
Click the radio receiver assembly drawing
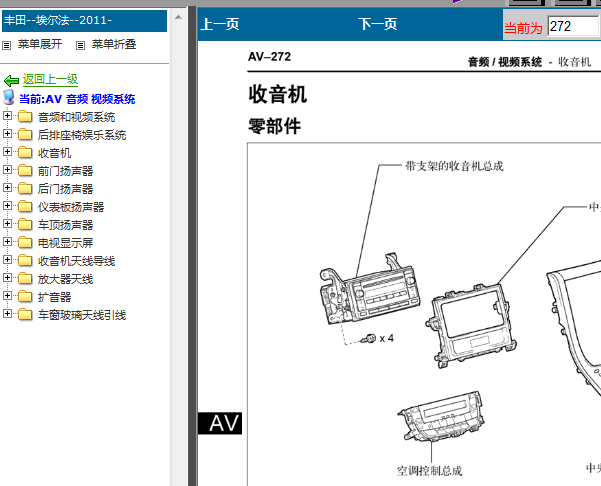coord(370,289)
